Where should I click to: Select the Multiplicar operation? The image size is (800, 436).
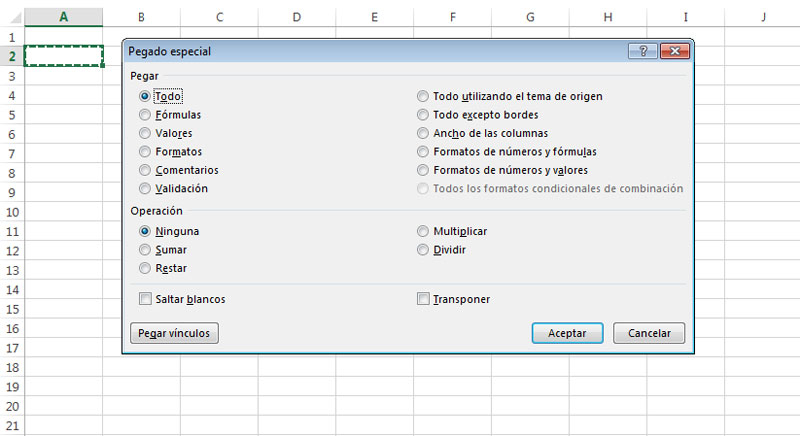point(422,231)
